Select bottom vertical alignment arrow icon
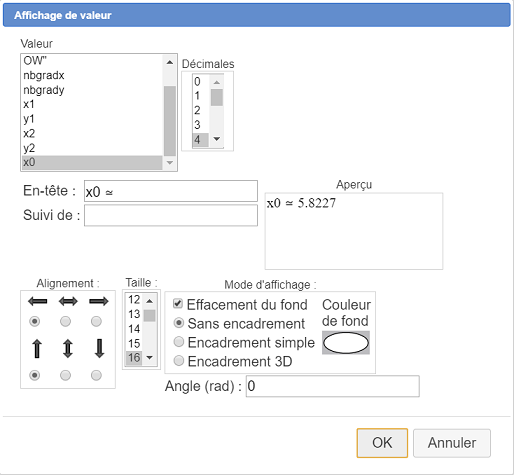Image resolution: width=514 pixels, height=475 pixels. click(x=99, y=349)
